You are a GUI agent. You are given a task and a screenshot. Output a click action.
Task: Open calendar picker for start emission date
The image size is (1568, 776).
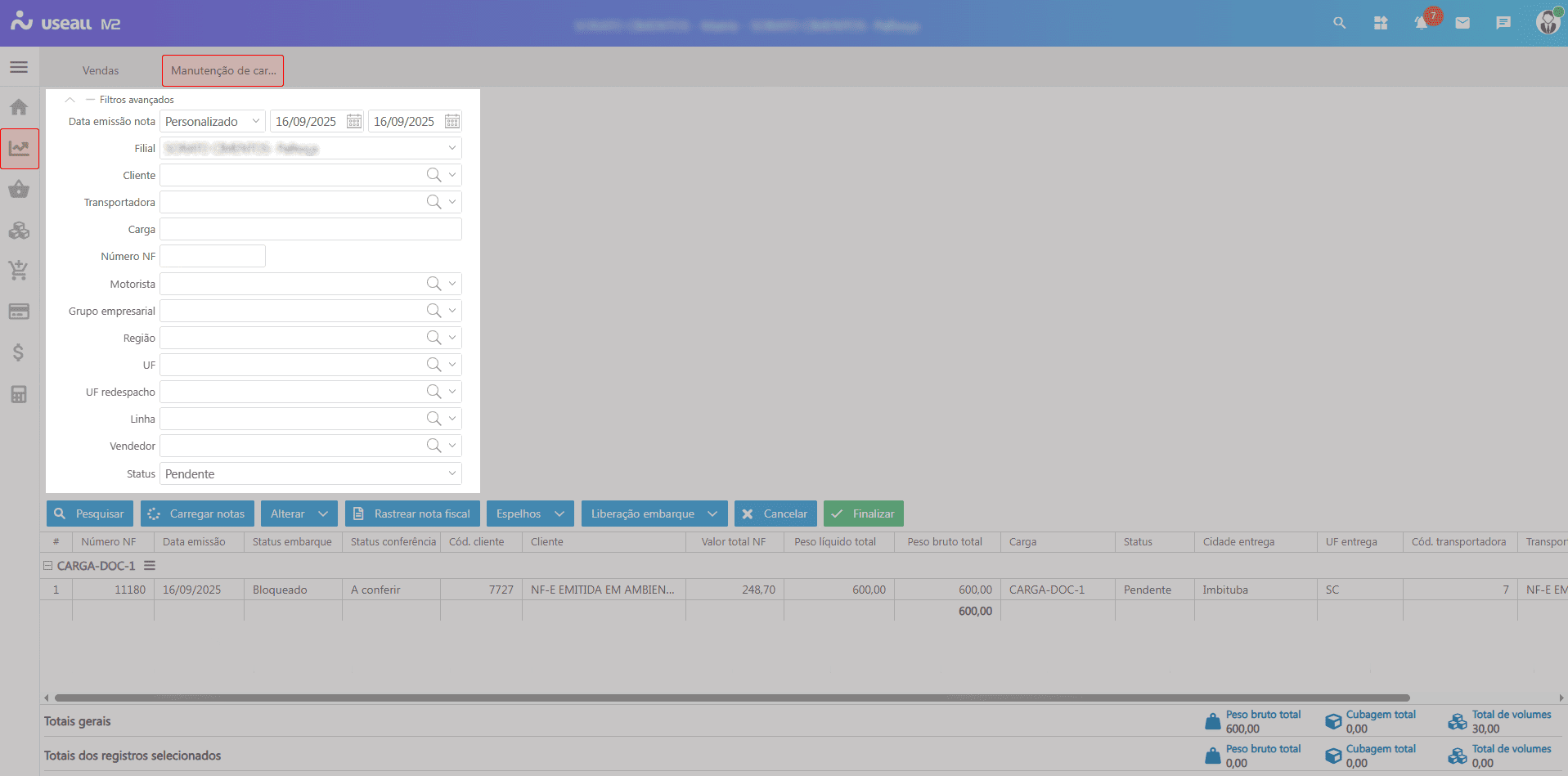click(x=354, y=122)
